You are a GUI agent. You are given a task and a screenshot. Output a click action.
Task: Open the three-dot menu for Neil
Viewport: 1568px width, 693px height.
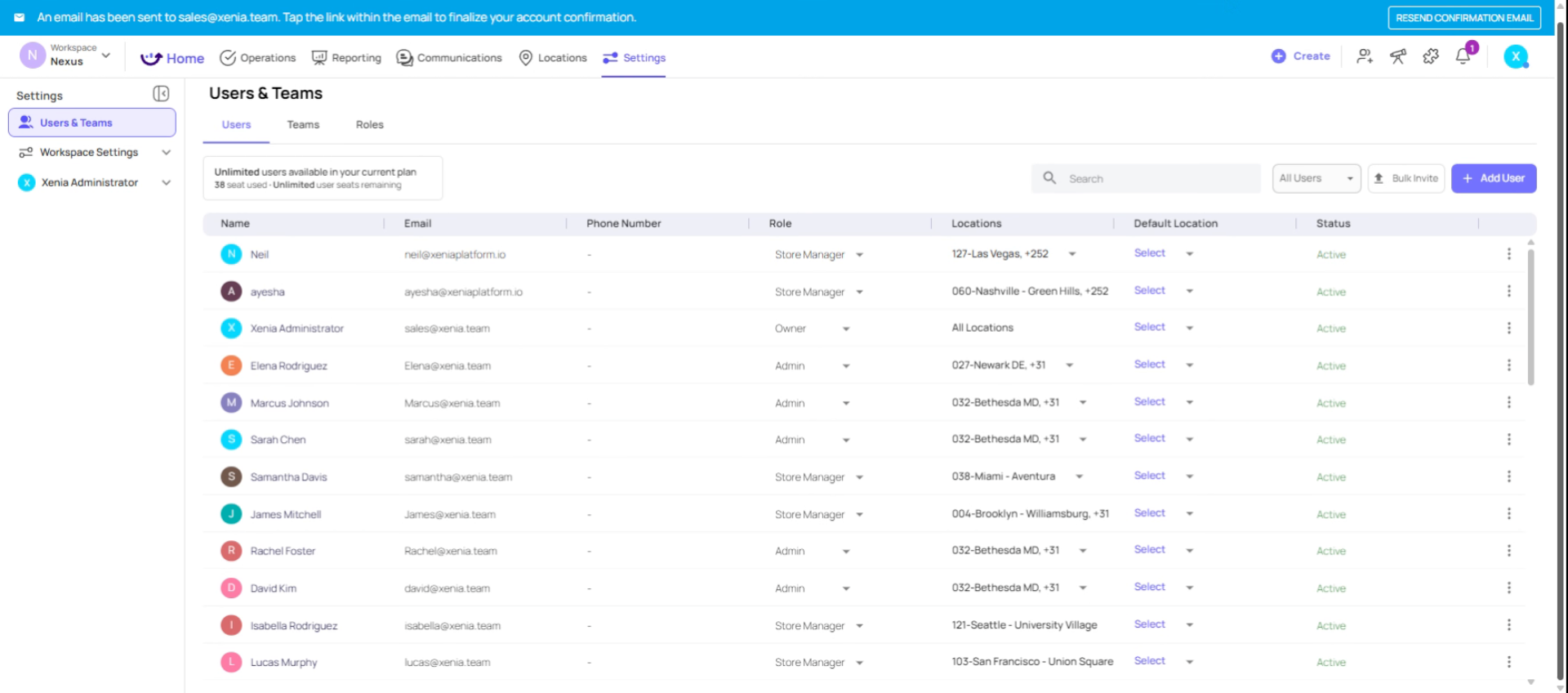1508,254
